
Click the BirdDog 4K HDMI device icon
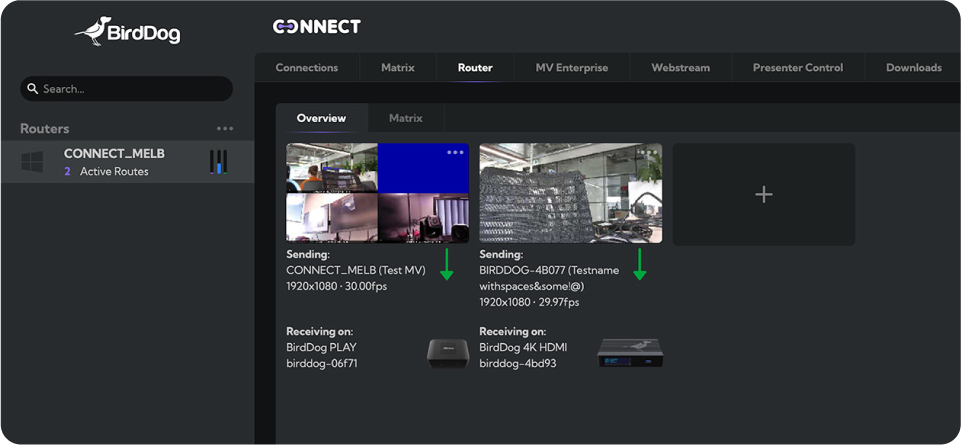tap(630, 351)
